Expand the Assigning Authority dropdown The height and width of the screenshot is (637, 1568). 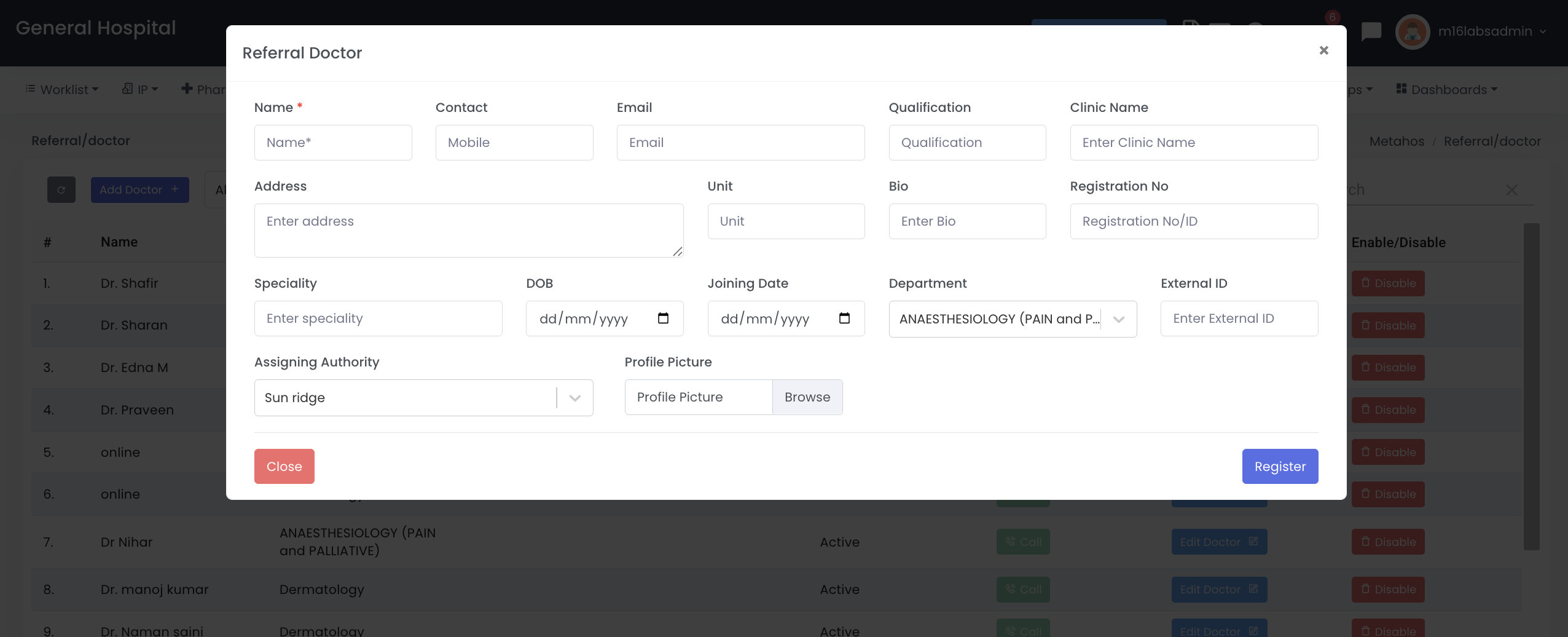[x=574, y=398]
